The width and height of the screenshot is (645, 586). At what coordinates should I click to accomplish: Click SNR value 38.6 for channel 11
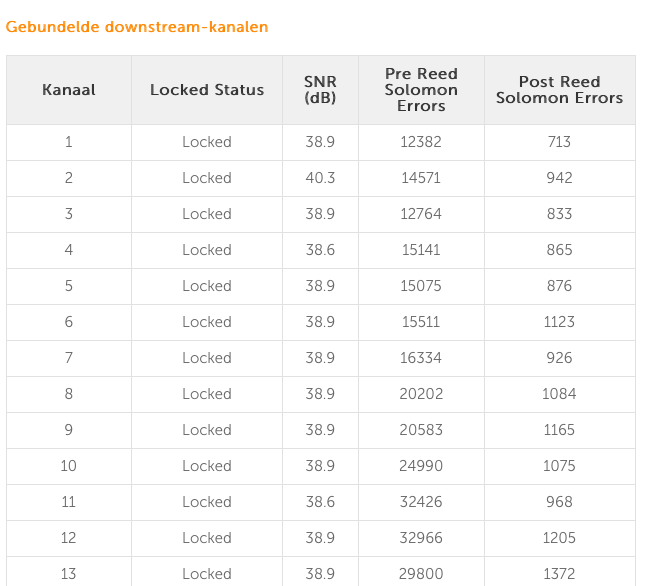coord(320,502)
